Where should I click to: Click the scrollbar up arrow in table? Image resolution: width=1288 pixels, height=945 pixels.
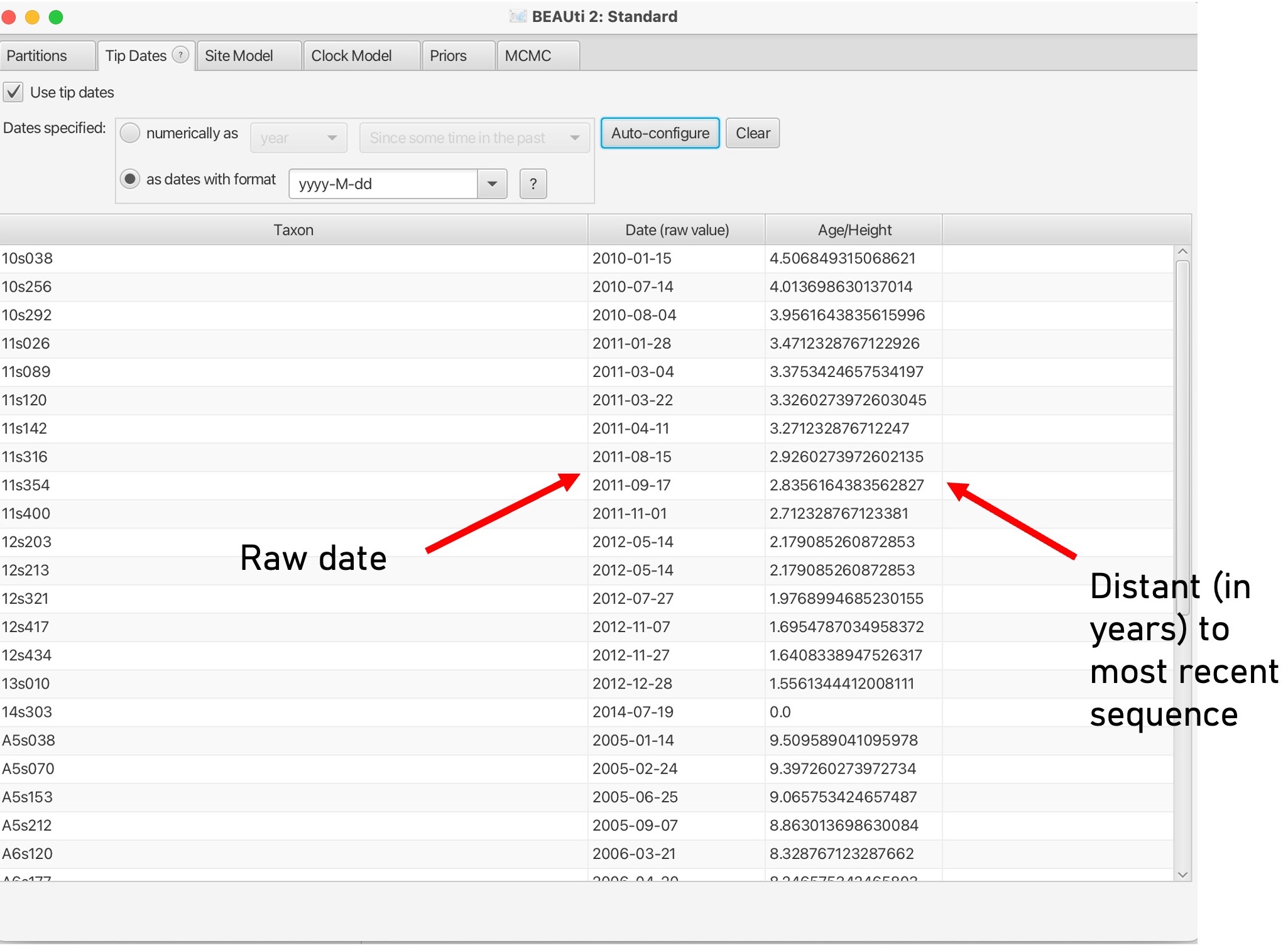1182,252
